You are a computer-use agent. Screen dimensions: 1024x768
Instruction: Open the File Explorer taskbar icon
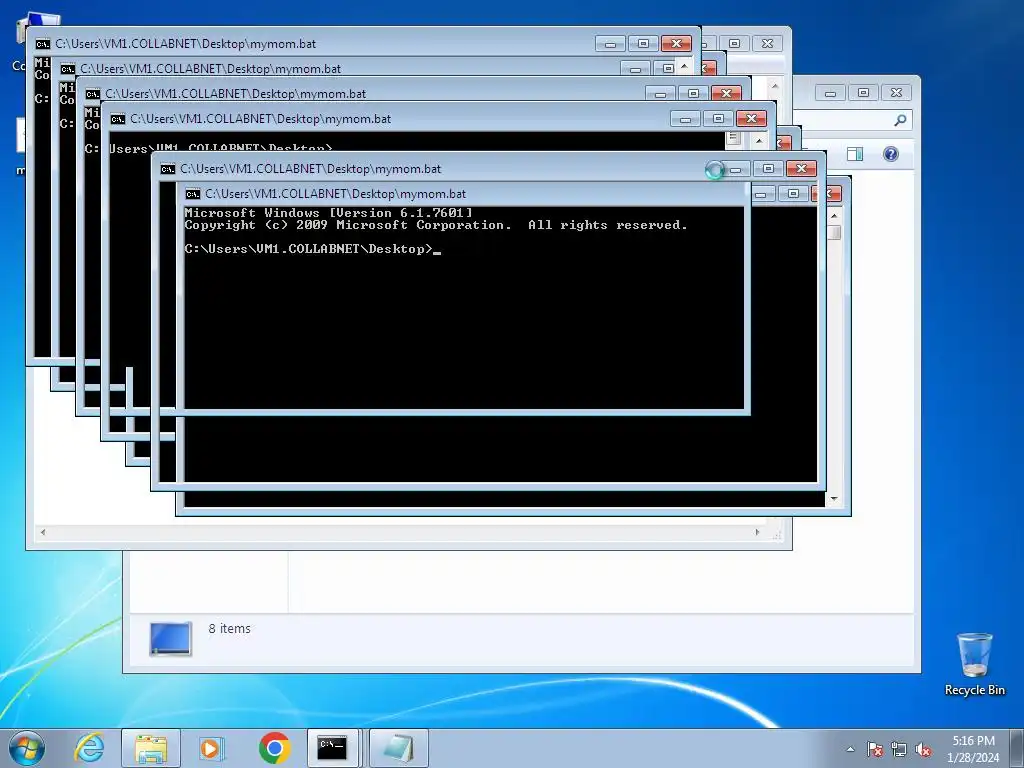click(151, 748)
